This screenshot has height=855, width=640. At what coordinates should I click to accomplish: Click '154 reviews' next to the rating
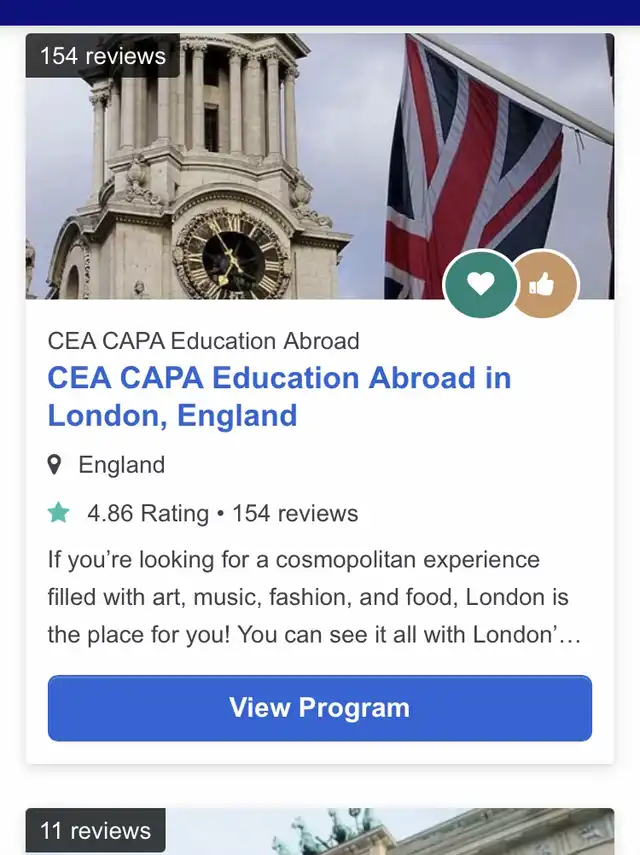coord(295,514)
